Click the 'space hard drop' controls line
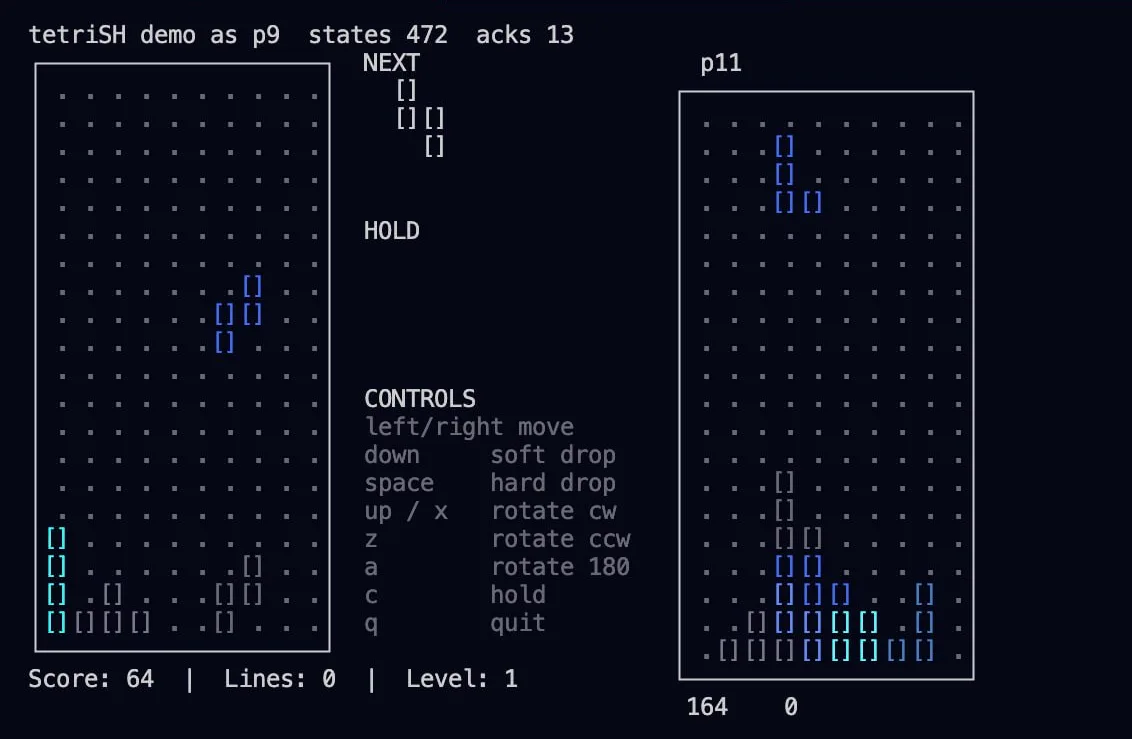Viewport: 1132px width, 739px height. 490,483
